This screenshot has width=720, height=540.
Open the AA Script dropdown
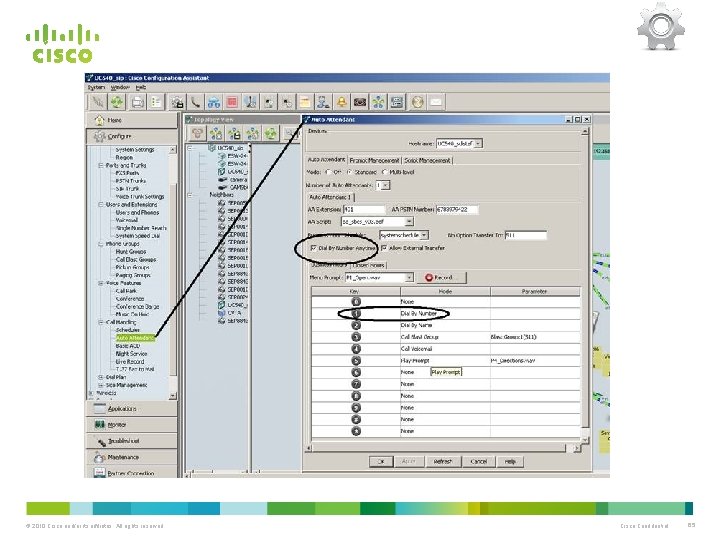(409, 221)
